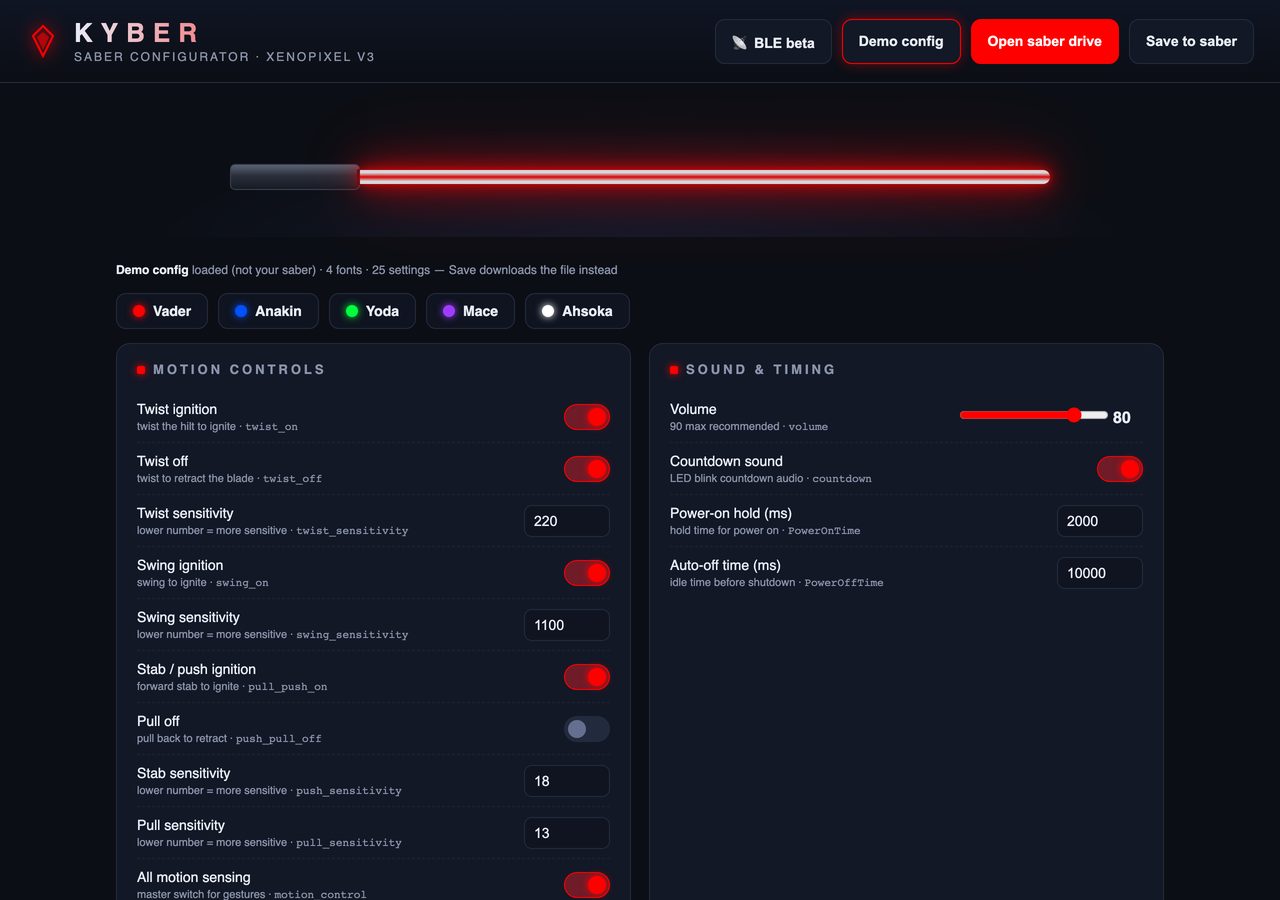Load the Demo config
The image size is (1280, 900).
click(901, 41)
